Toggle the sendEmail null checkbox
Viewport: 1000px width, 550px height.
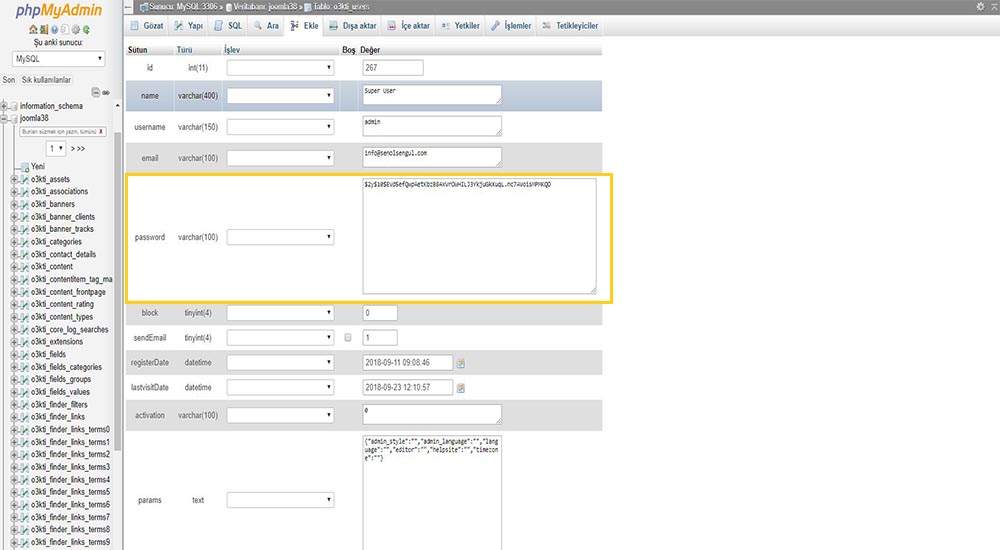pos(348,338)
